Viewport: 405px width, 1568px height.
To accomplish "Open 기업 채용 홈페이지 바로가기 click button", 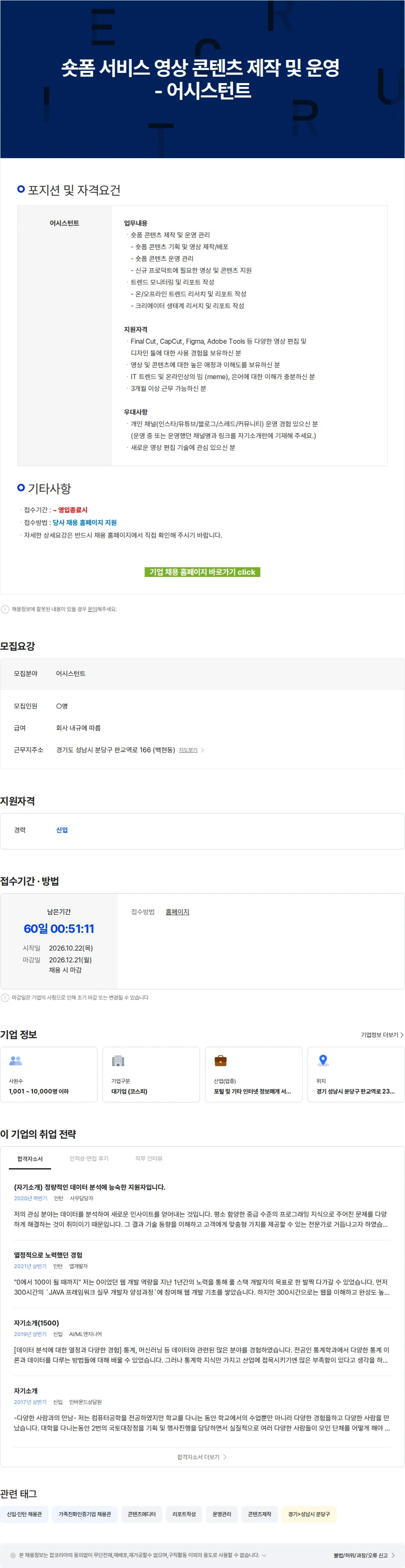I will tap(202, 572).
